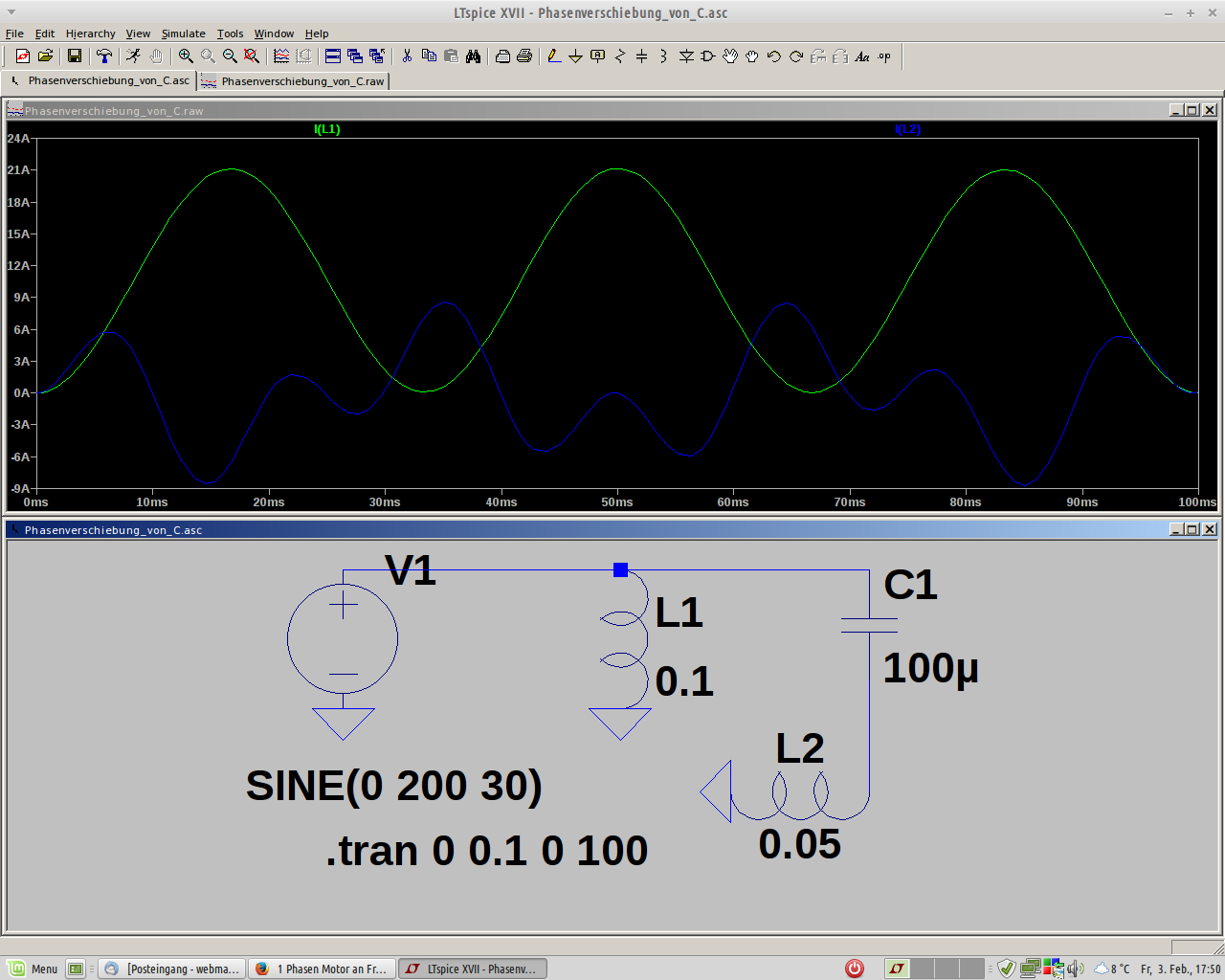This screenshot has height=980, width=1225.
Task: Open Firefox window from the taskbar
Action: (323, 969)
